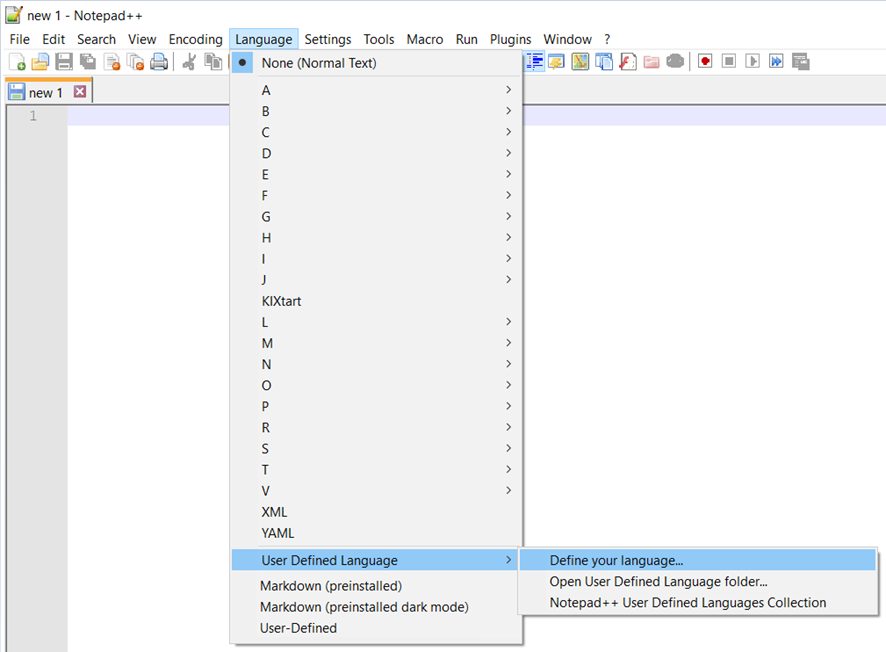Select User-Defined language entry
Viewport: 886px width, 652px height.
click(376, 628)
